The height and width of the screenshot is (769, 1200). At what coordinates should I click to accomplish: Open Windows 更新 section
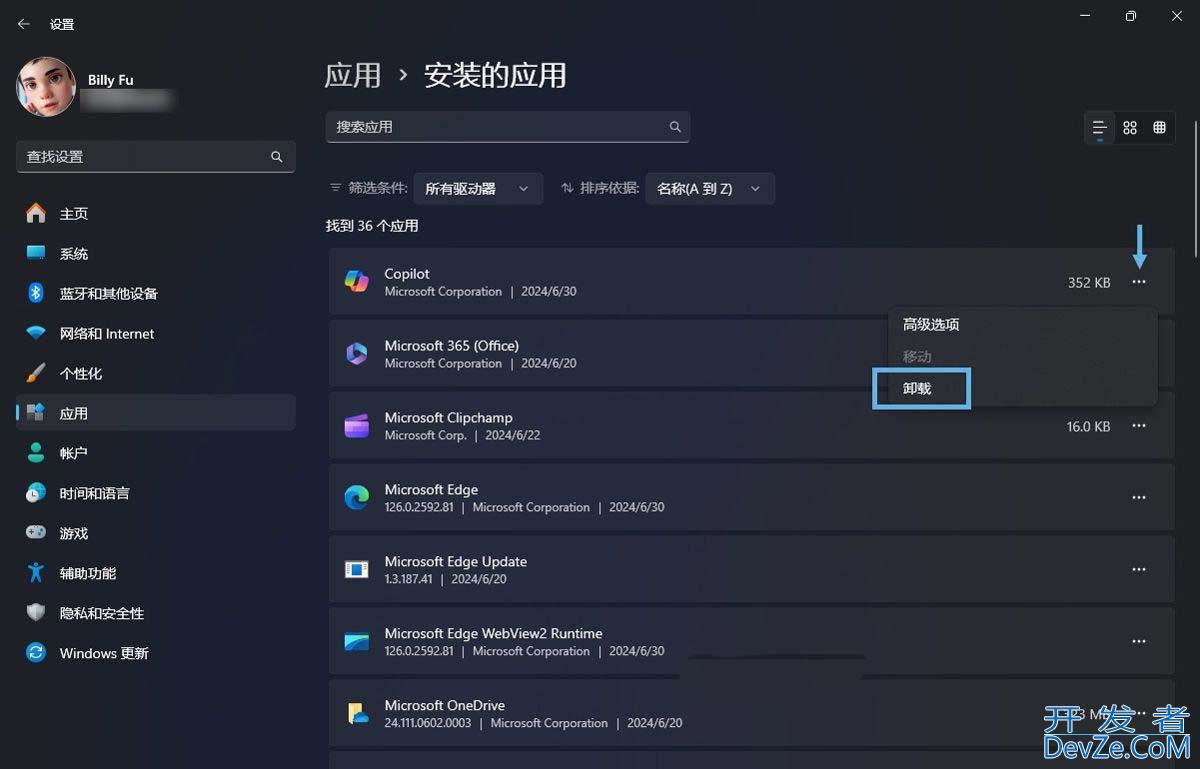click(x=156, y=654)
